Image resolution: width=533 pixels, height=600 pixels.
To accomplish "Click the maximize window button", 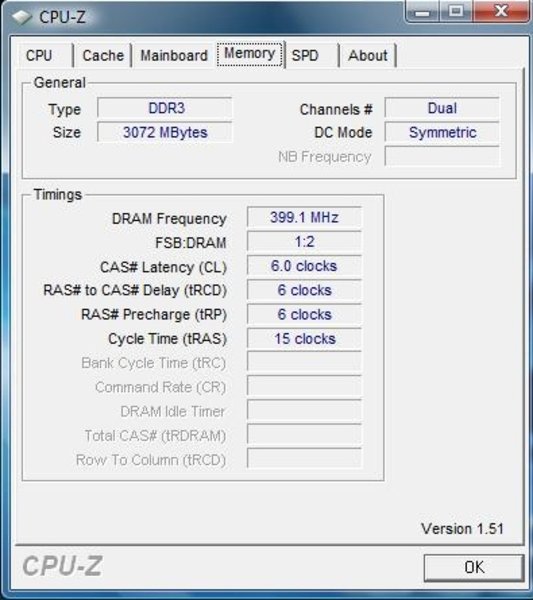I will (x=456, y=11).
